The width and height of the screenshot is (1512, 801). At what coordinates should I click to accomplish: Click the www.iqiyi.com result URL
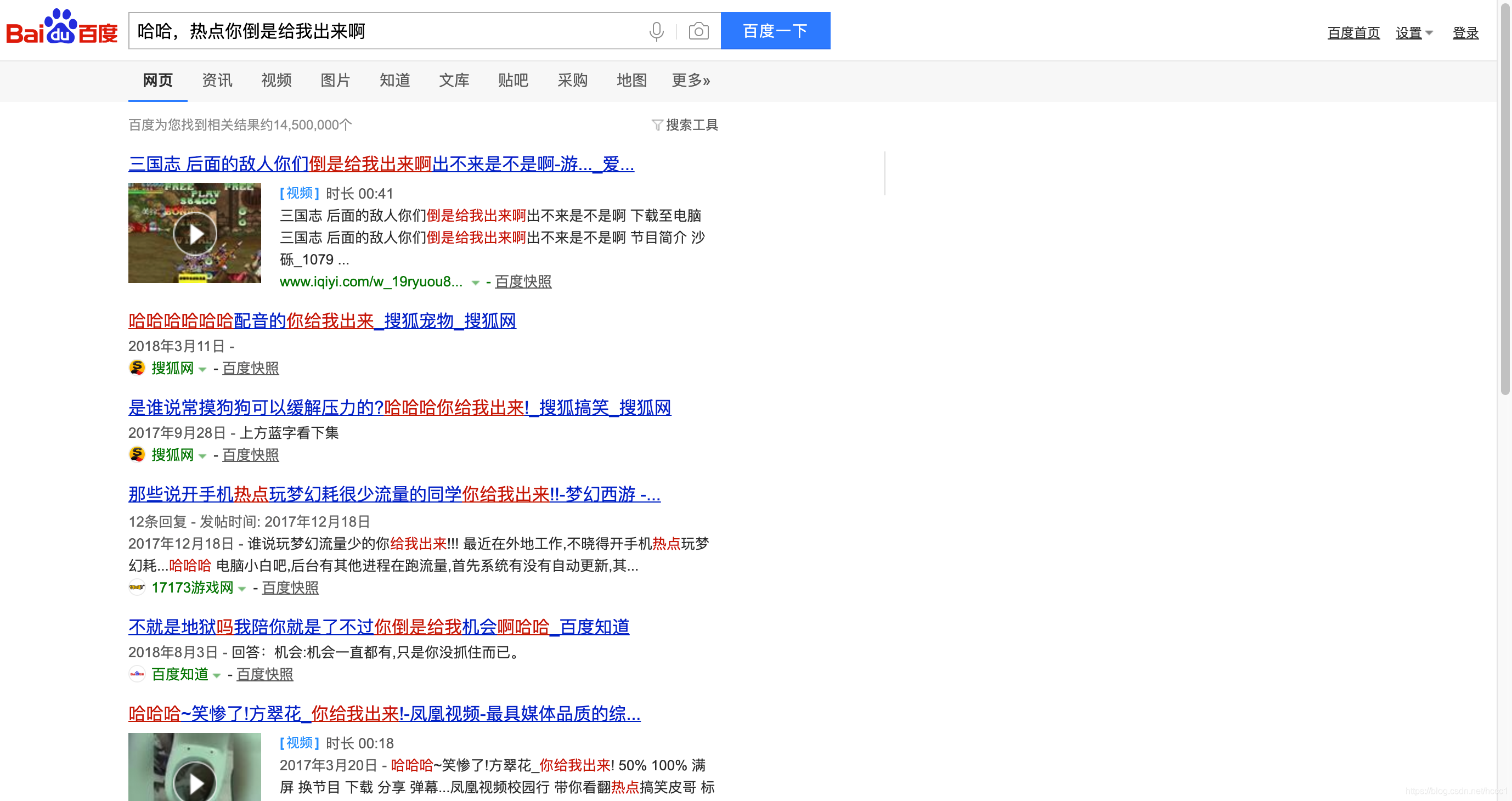click(371, 281)
